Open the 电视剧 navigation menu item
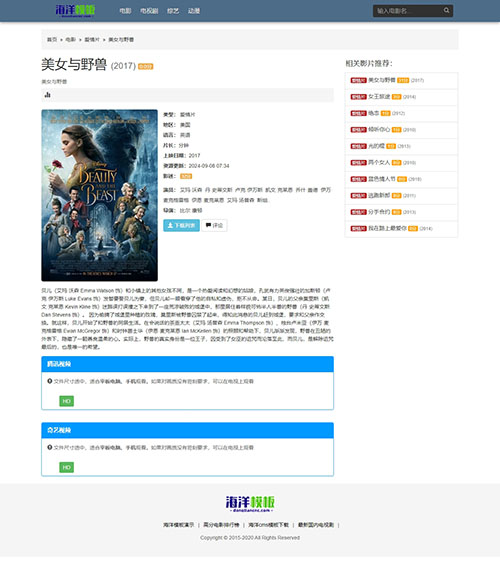500x564 pixels. 149,11
